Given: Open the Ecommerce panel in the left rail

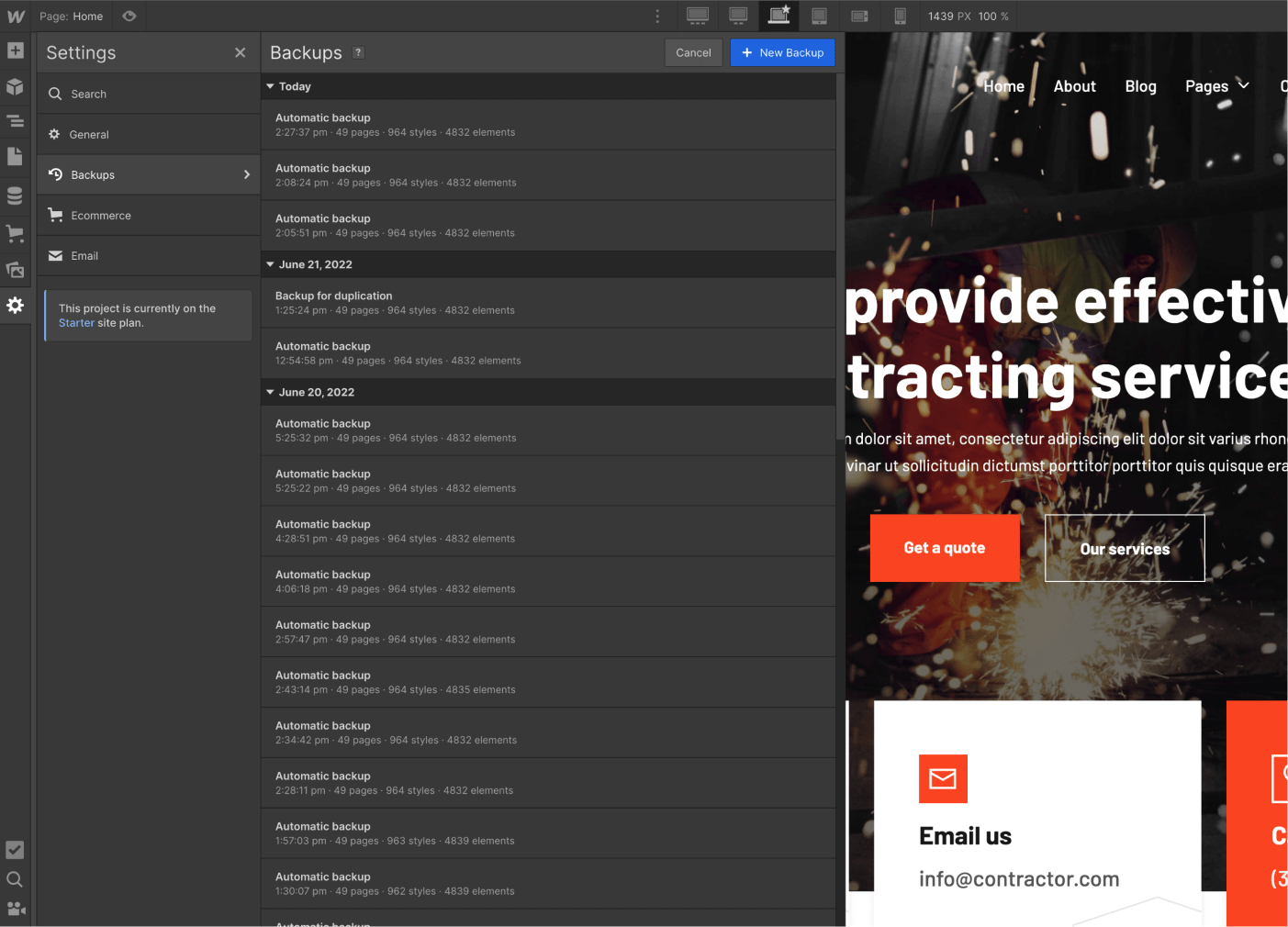Looking at the screenshot, I should click(x=15, y=233).
